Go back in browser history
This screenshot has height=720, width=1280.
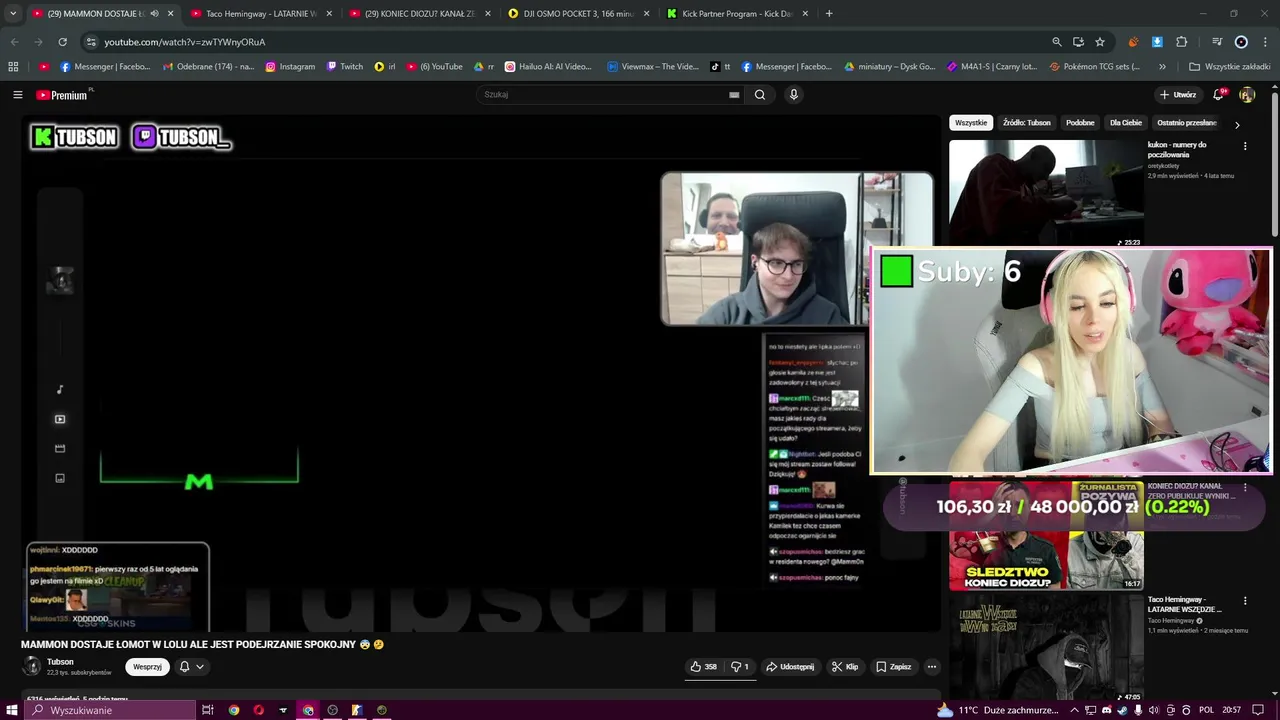[14, 42]
